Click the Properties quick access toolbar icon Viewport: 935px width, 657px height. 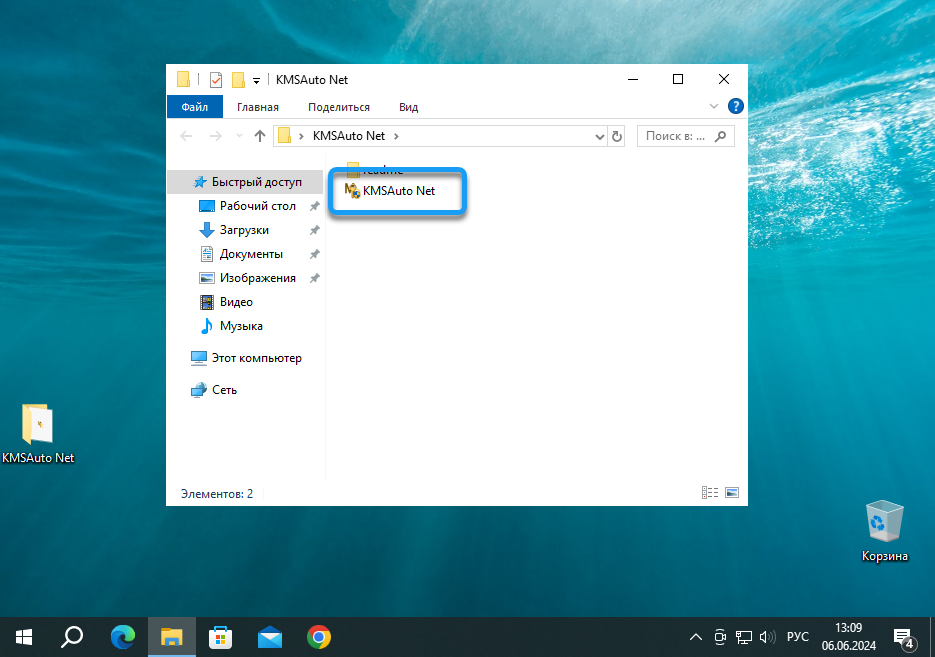(x=216, y=79)
